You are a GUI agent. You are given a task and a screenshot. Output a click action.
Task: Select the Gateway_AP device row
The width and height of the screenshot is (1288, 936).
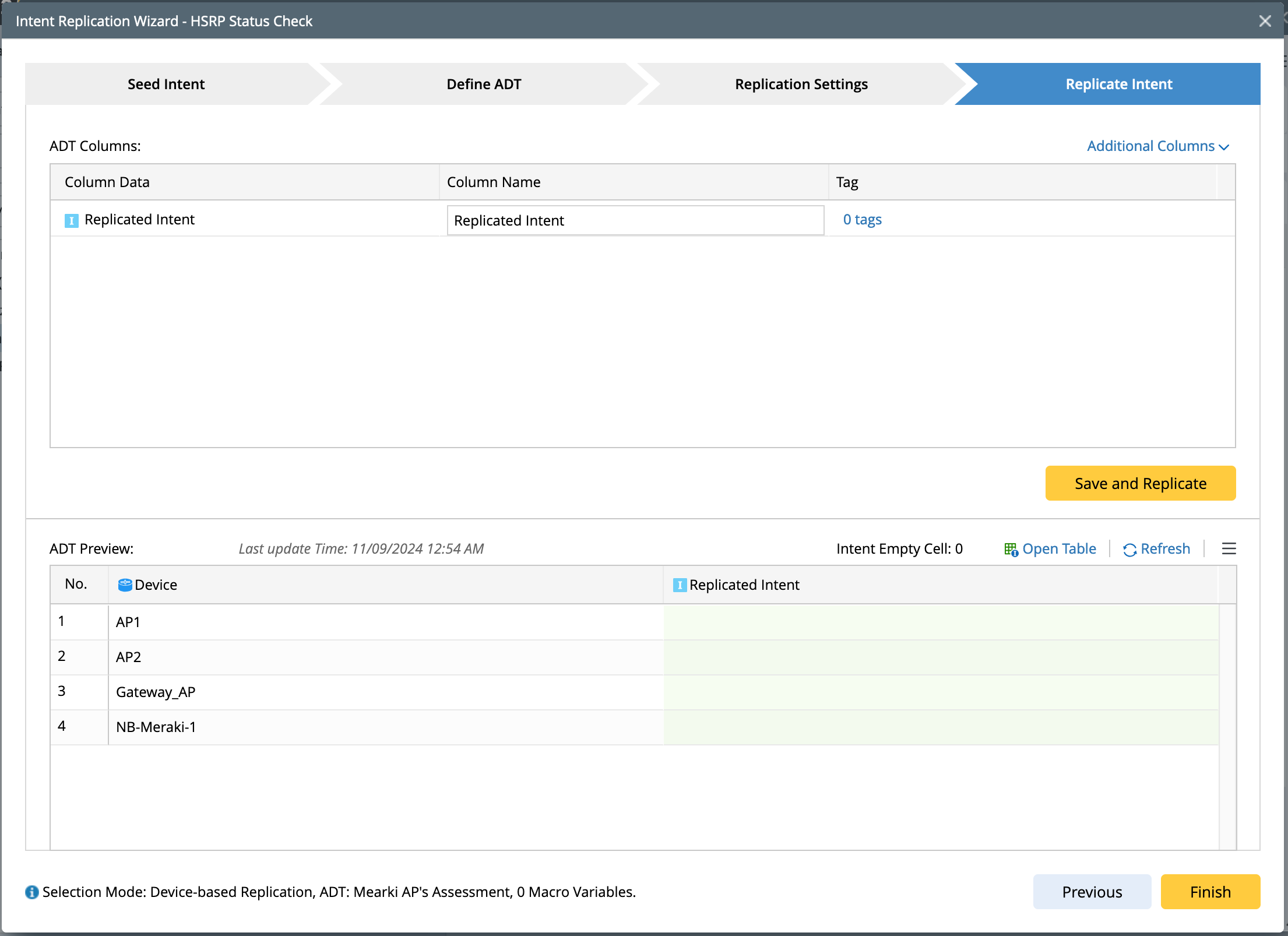pyautogui.click(x=156, y=692)
